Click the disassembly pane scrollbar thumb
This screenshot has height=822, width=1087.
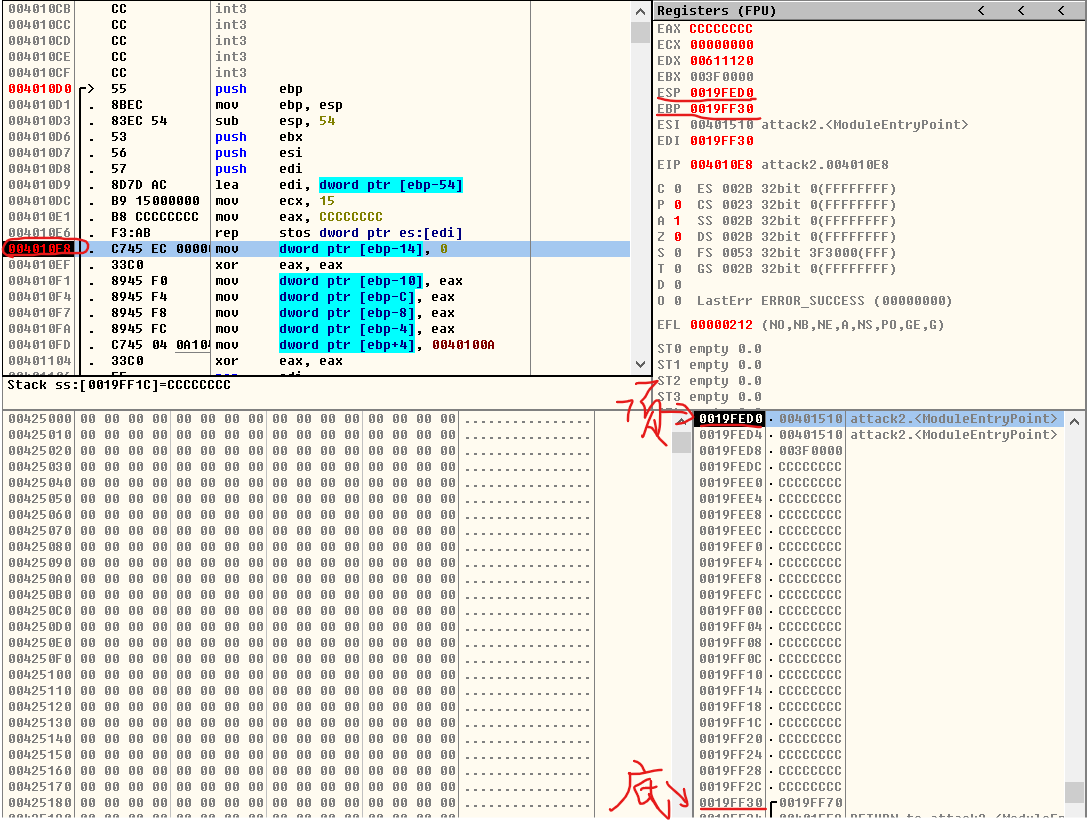click(x=640, y=32)
